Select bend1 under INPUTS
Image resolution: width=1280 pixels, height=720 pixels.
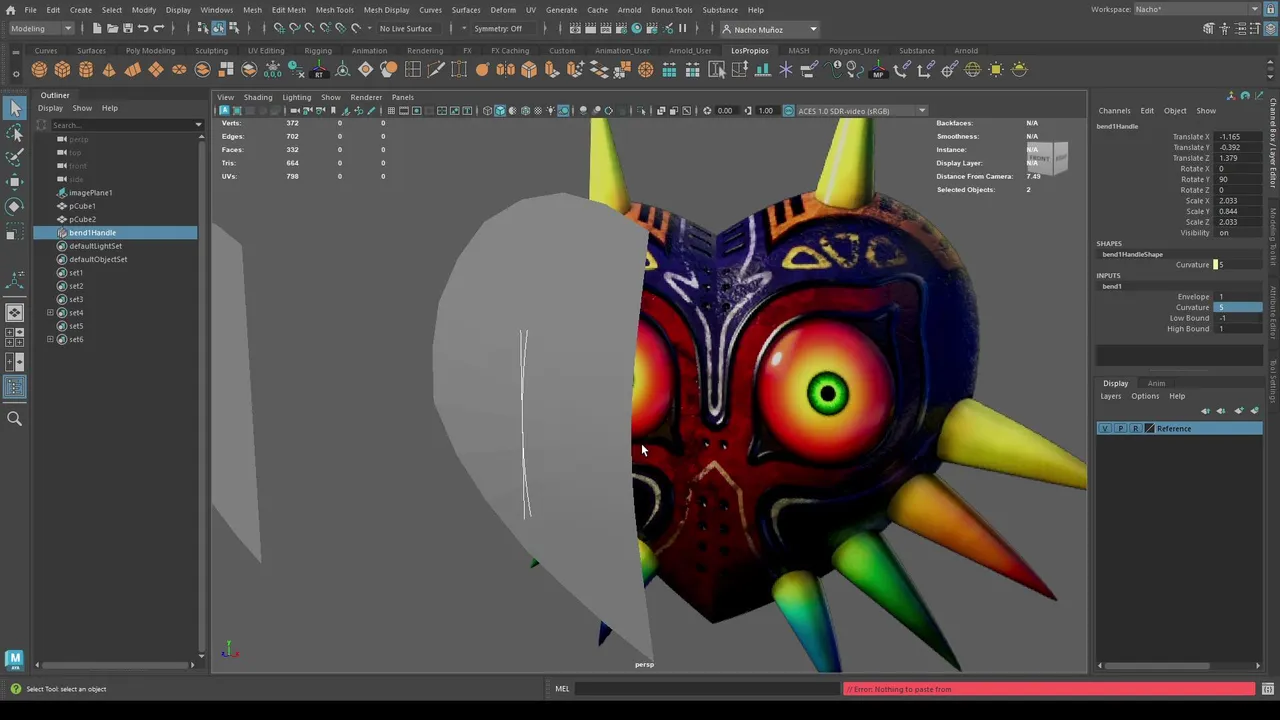point(1112,287)
